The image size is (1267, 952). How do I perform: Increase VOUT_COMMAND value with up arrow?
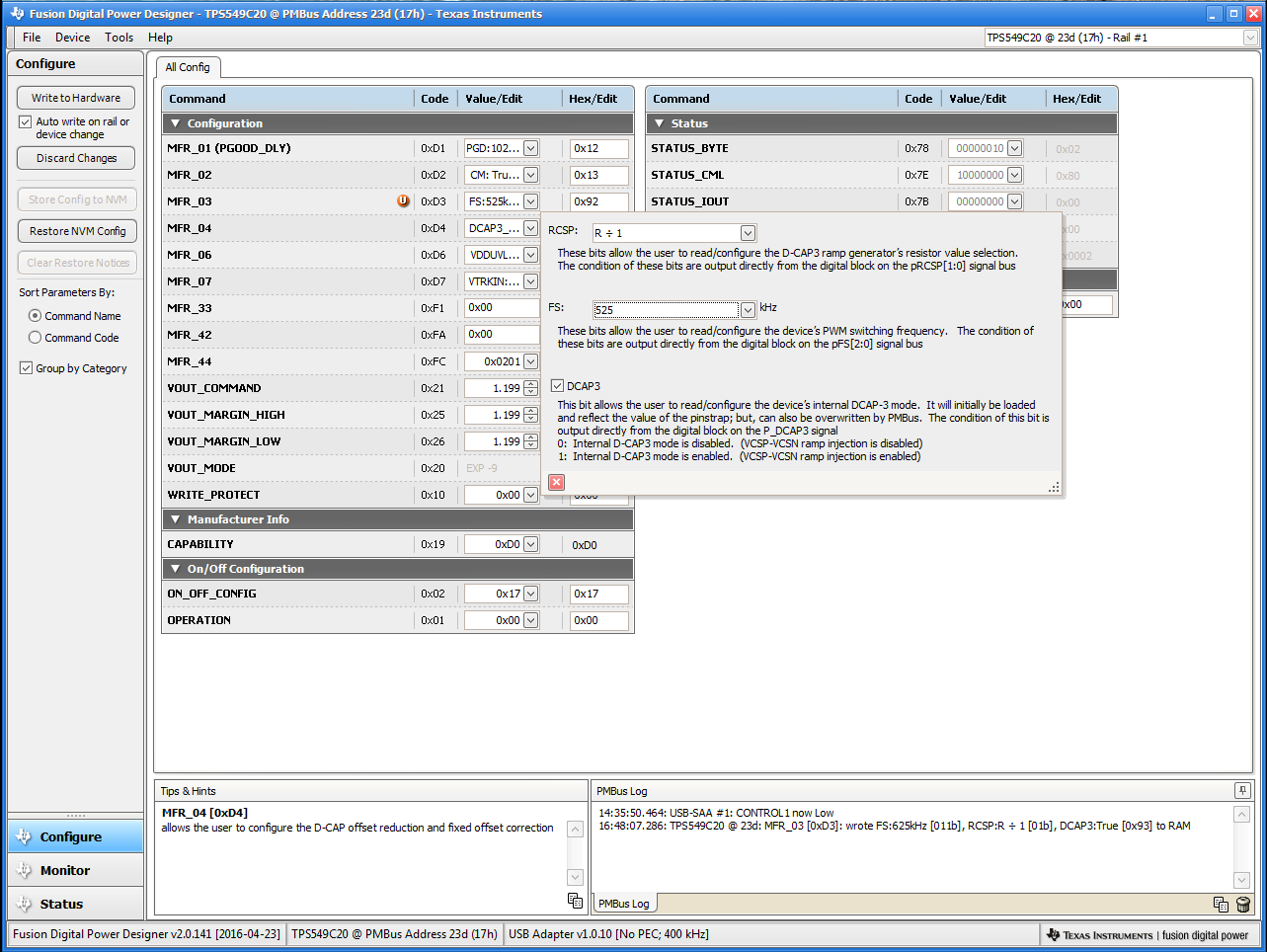[x=531, y=384]
